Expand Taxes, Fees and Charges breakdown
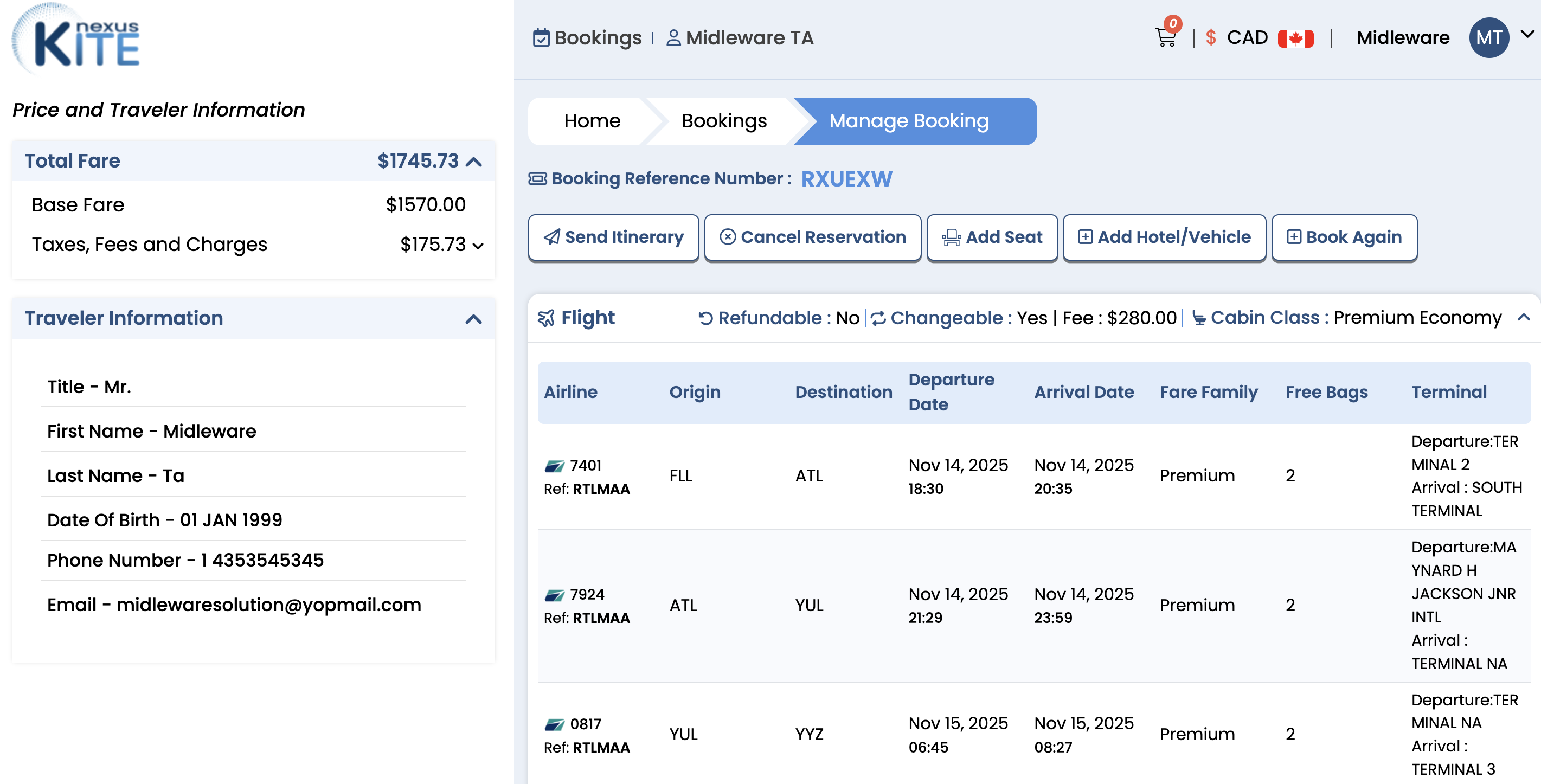The image size is (1541, 784). (x=477, y=245)
